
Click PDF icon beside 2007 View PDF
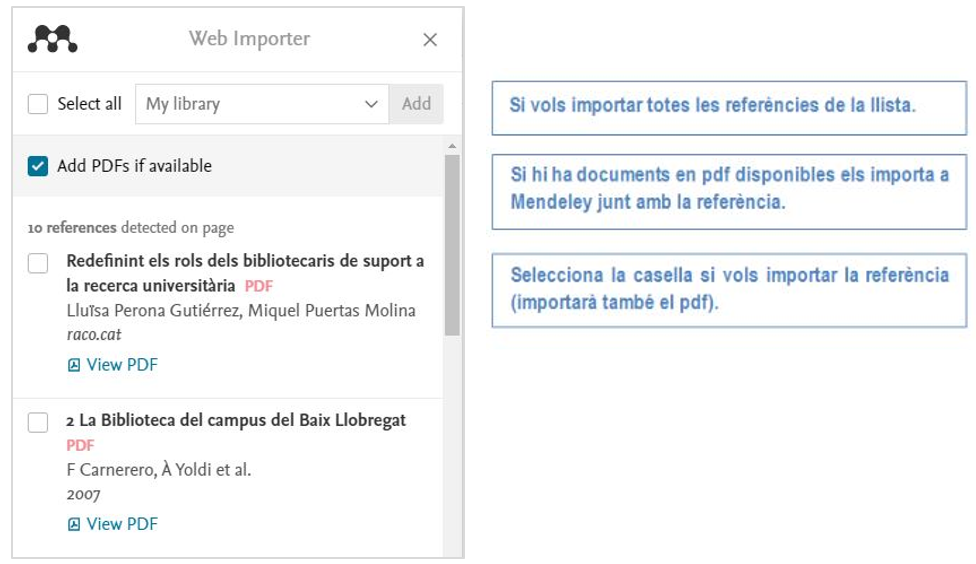coord(73,525)
